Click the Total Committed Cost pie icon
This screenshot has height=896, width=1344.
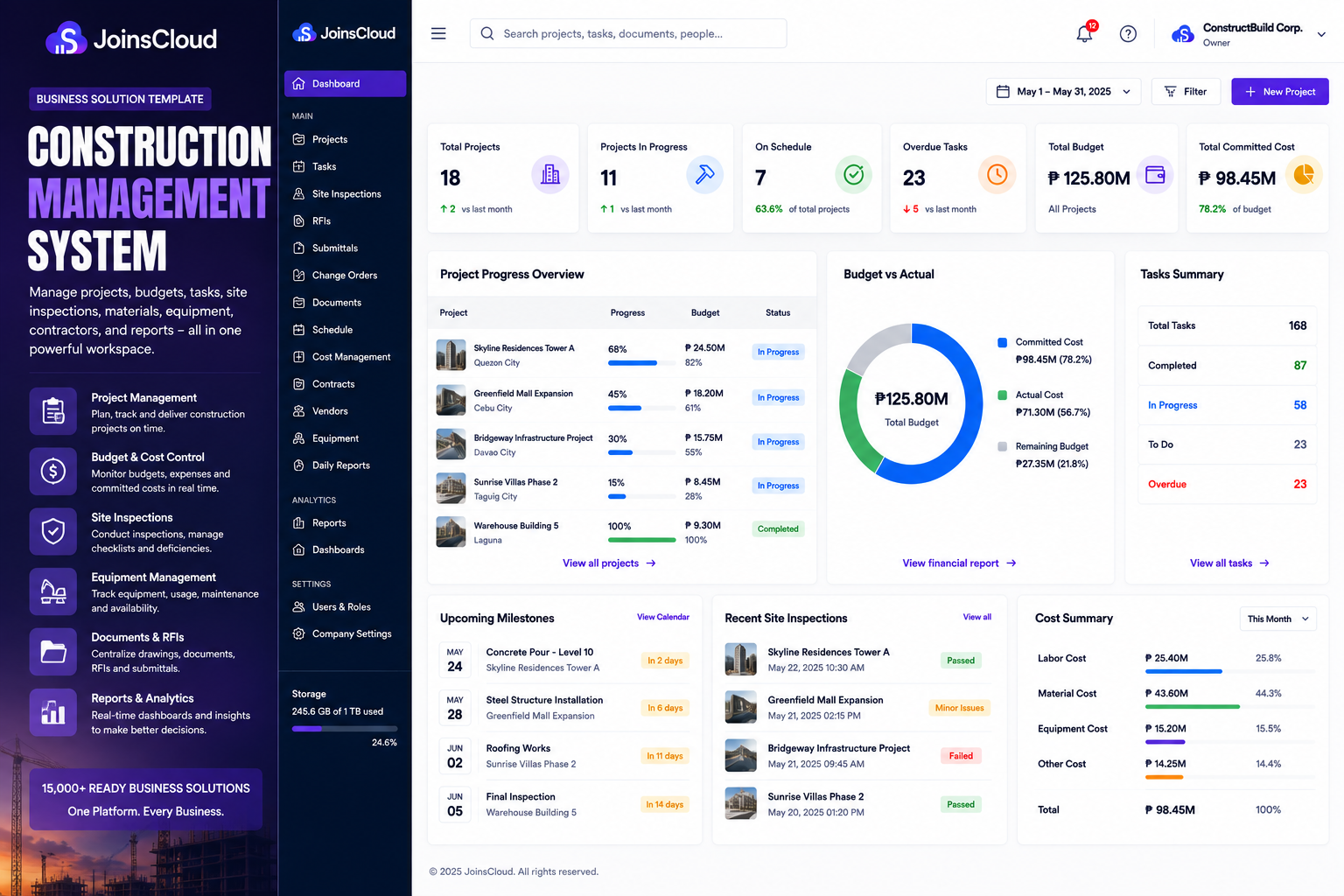[x=1304, y=174]
